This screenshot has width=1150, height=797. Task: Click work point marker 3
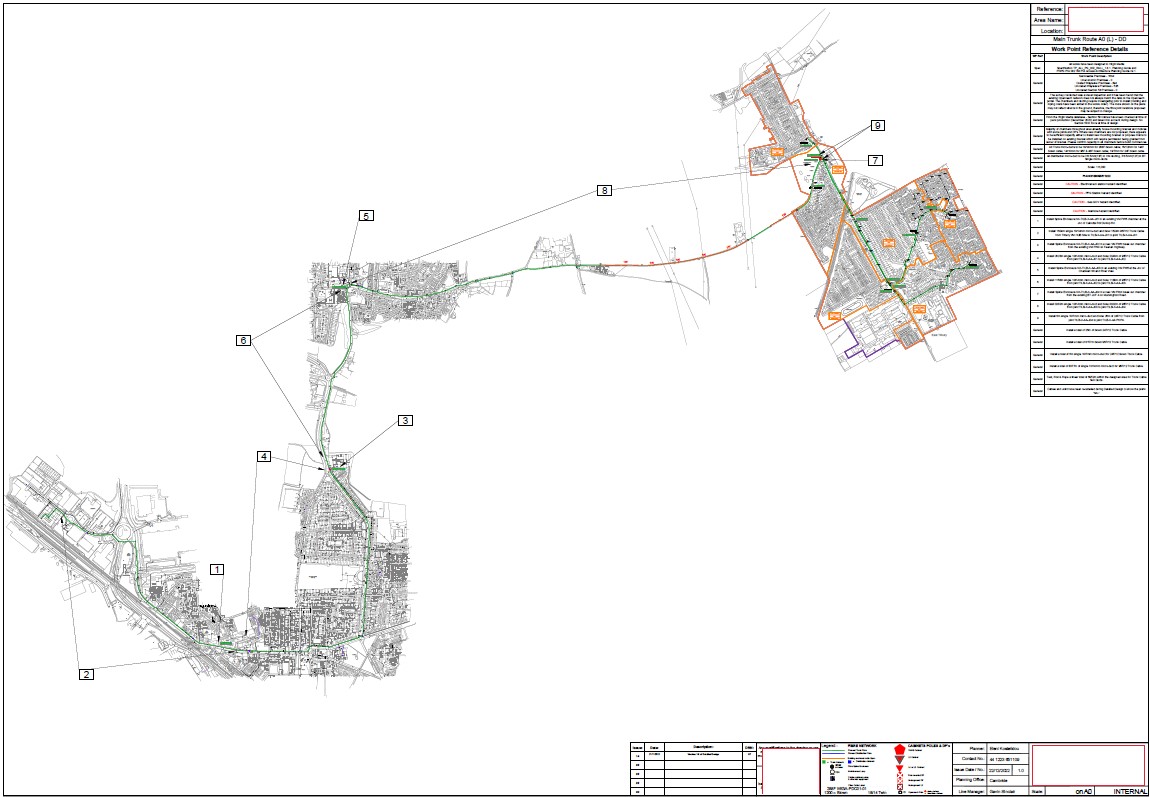406,421
